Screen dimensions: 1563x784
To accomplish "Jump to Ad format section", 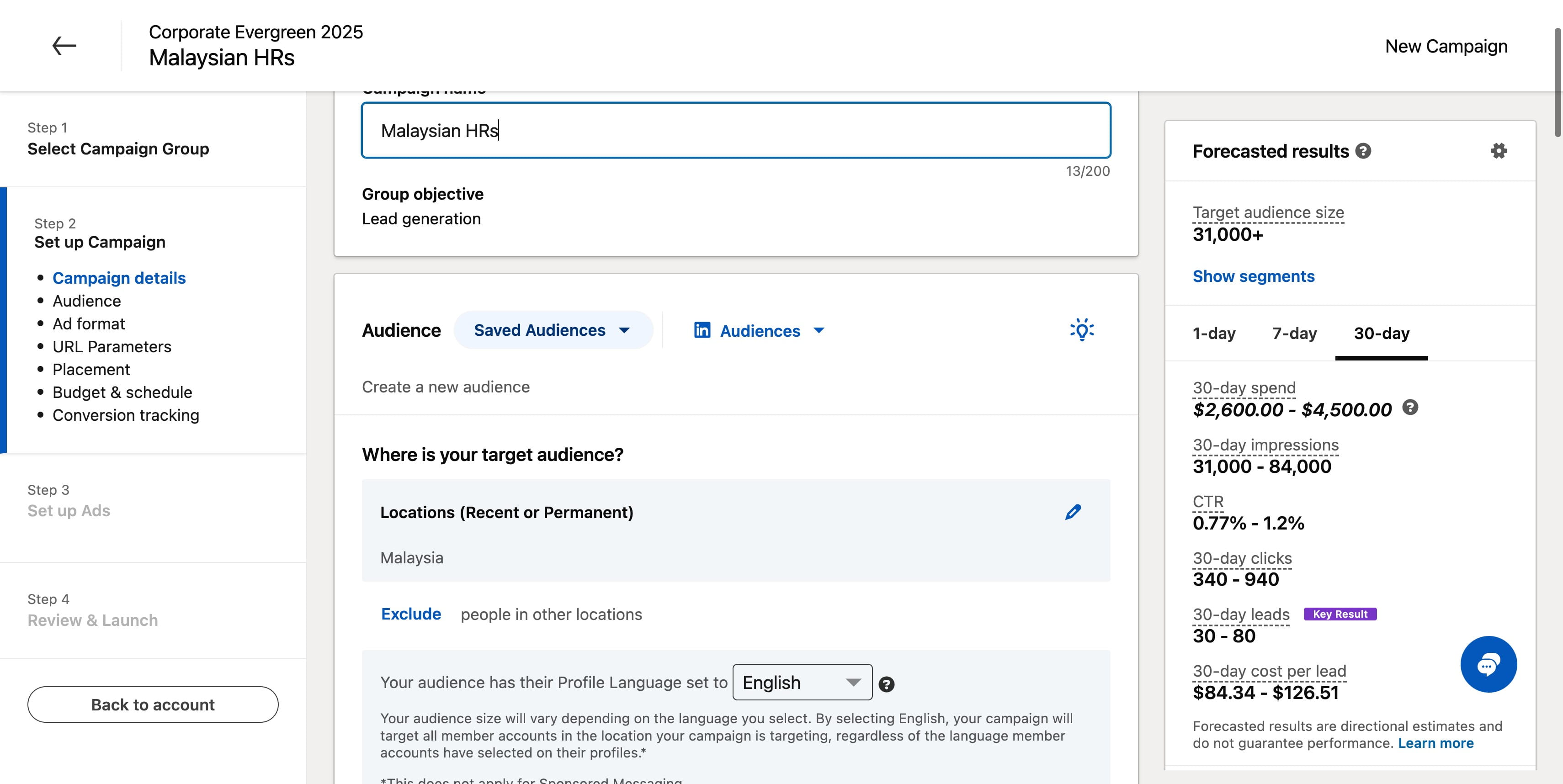I will (x=89, y=324).
